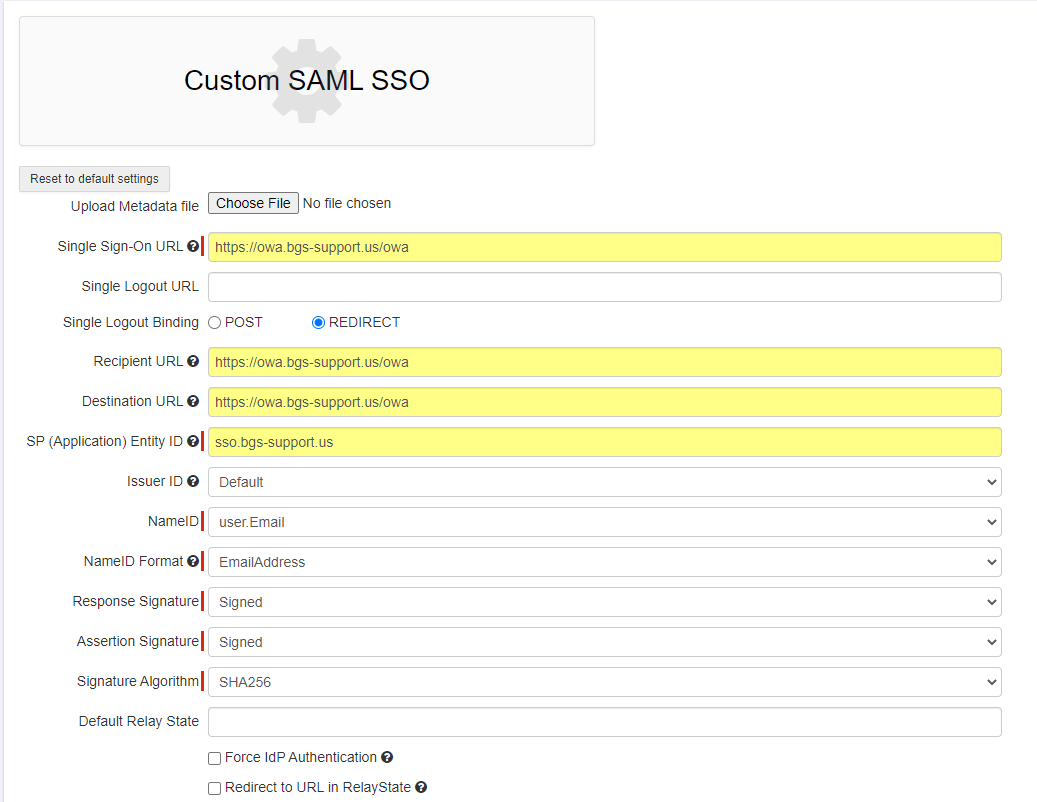
Task: Open the Assertion Signature dropdown
Action: coord(604,642)
